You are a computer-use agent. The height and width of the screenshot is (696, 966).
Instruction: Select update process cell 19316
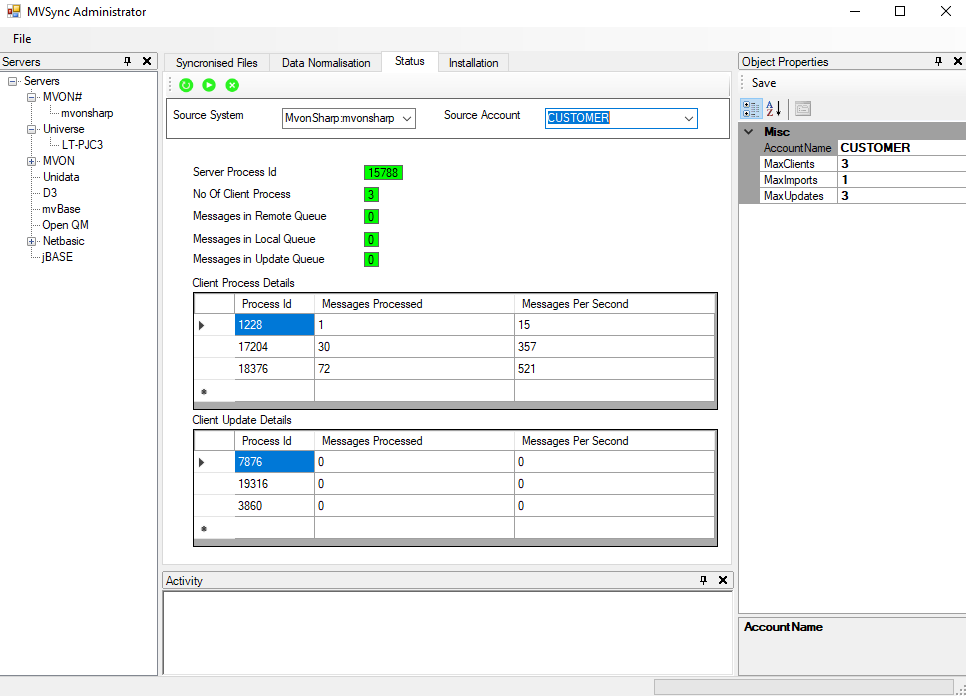tap(274, 484)
